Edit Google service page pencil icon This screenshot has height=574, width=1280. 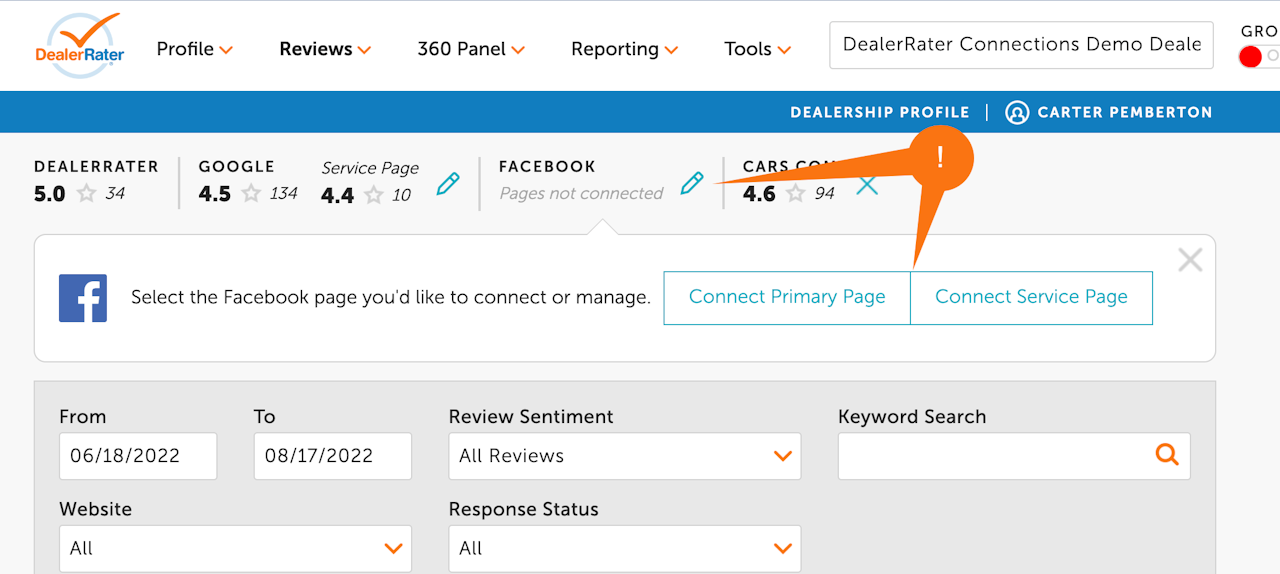(x=448, y=184)
